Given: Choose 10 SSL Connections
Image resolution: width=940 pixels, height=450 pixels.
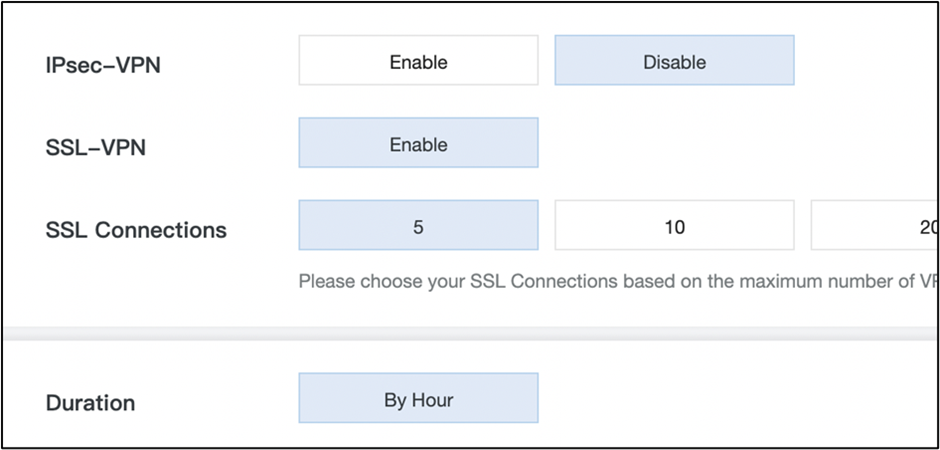Looking at the screenshot, I should 674,226.
